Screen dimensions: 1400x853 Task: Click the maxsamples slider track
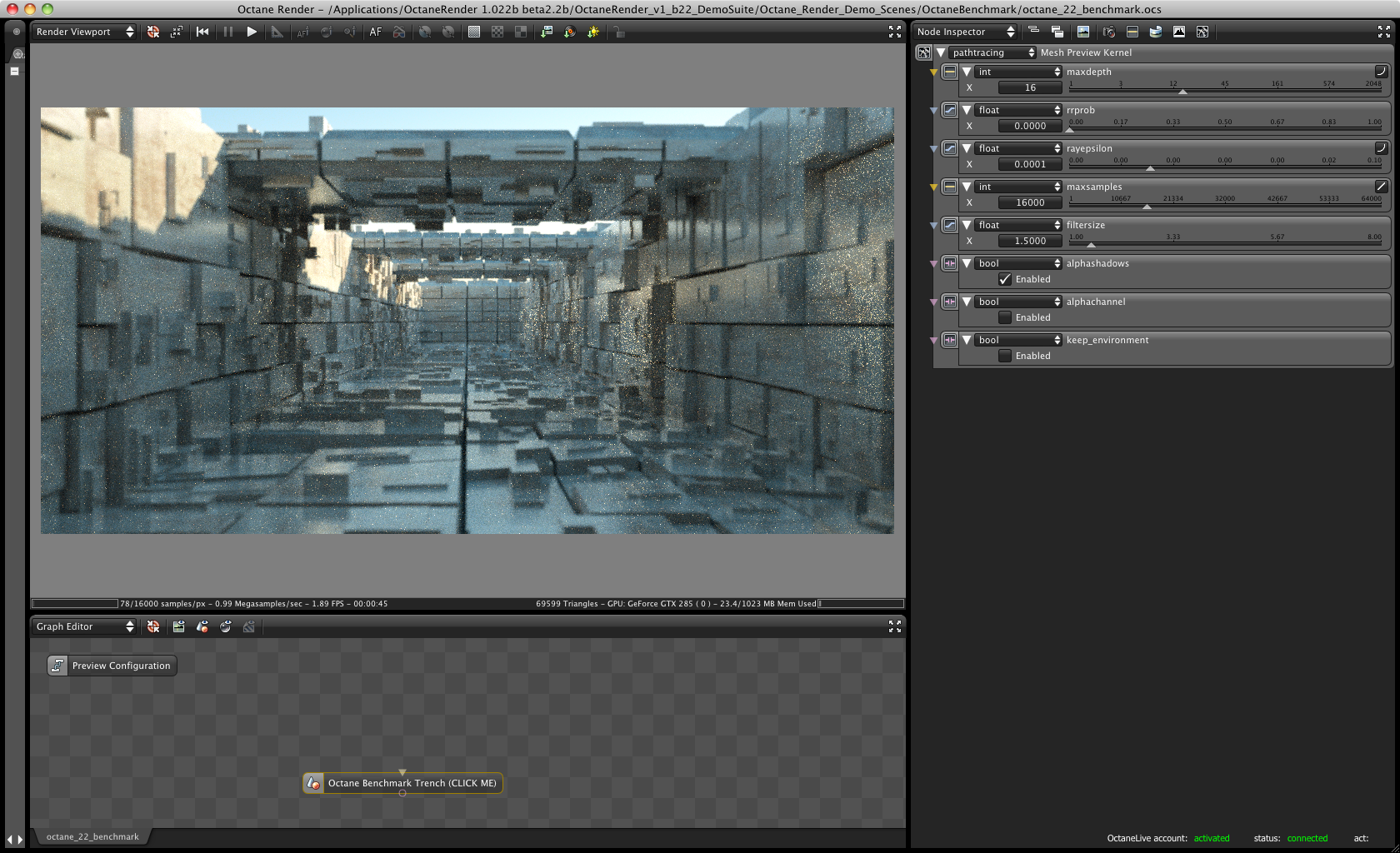pos(1224,205)
